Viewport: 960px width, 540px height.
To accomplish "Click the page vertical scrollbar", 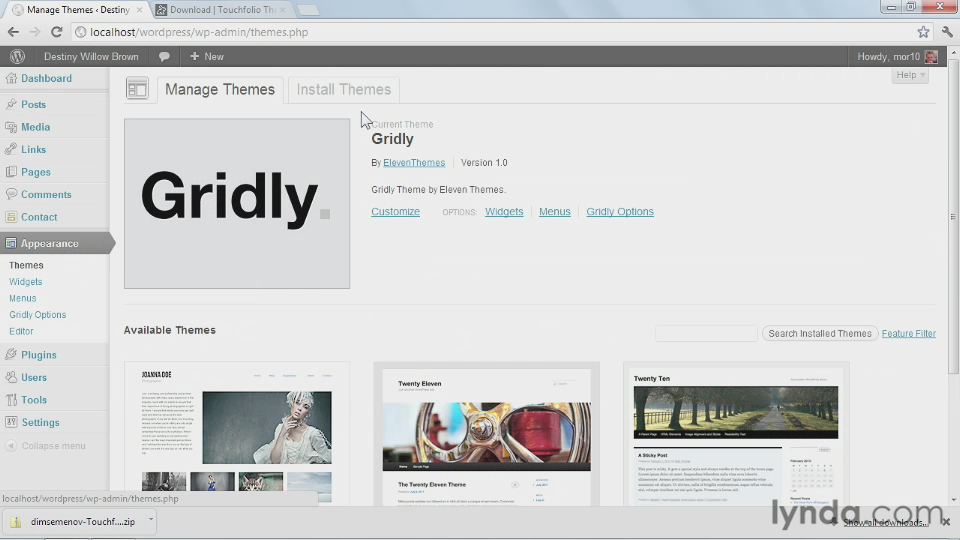I will click(x=953, y=216).
